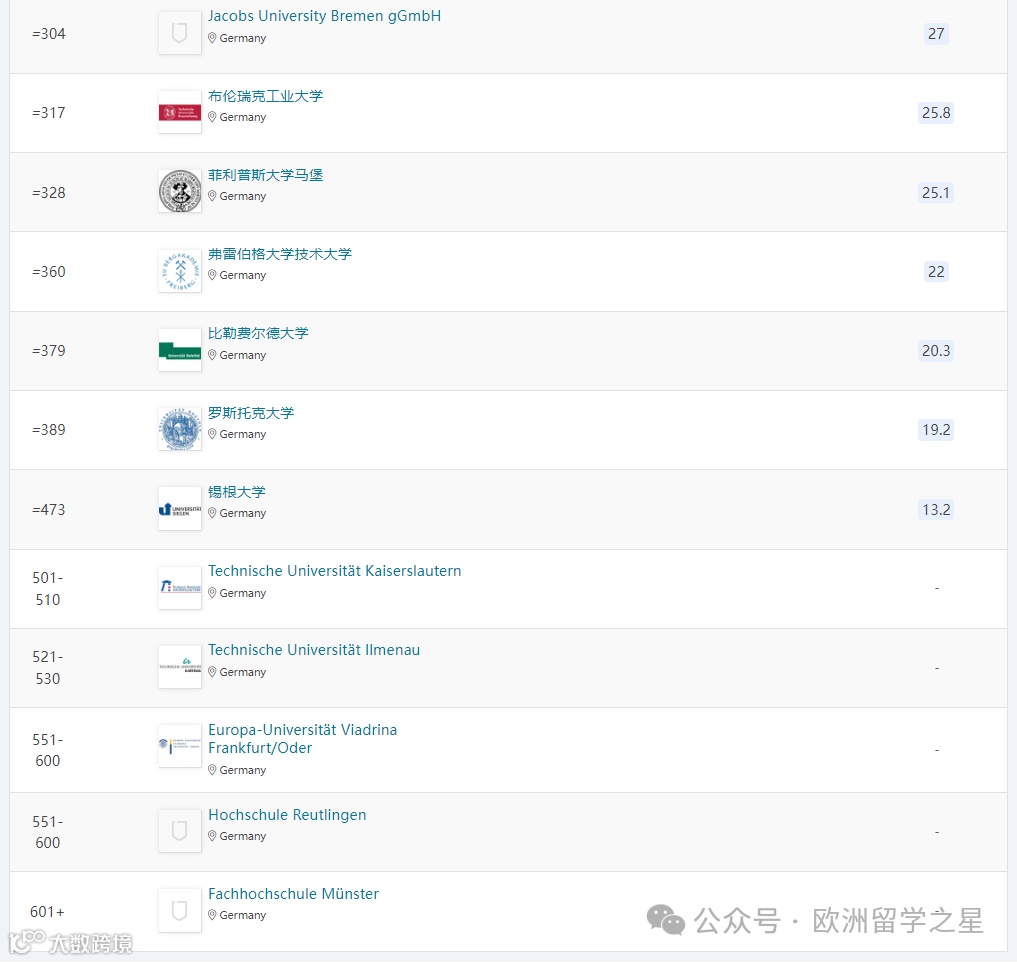Screen dimensions: 1017x962
Task: Click the TU Kaiserslautern logo
Action: pos(180,588)
